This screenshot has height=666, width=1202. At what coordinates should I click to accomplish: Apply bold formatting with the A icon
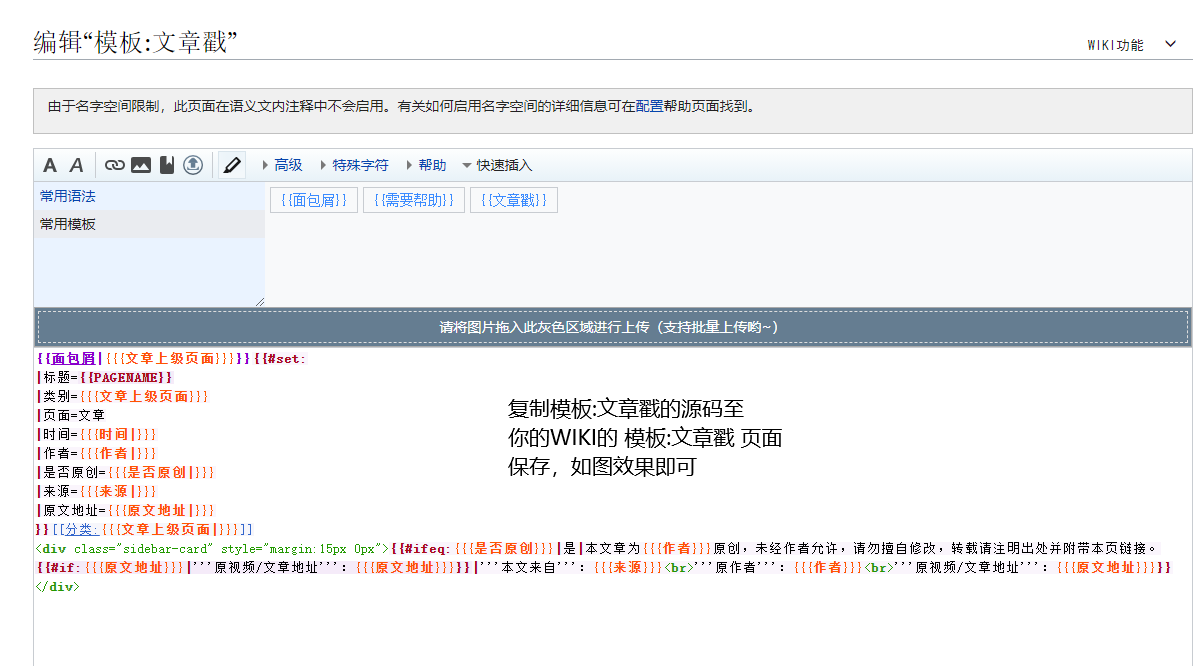[50, 166]
